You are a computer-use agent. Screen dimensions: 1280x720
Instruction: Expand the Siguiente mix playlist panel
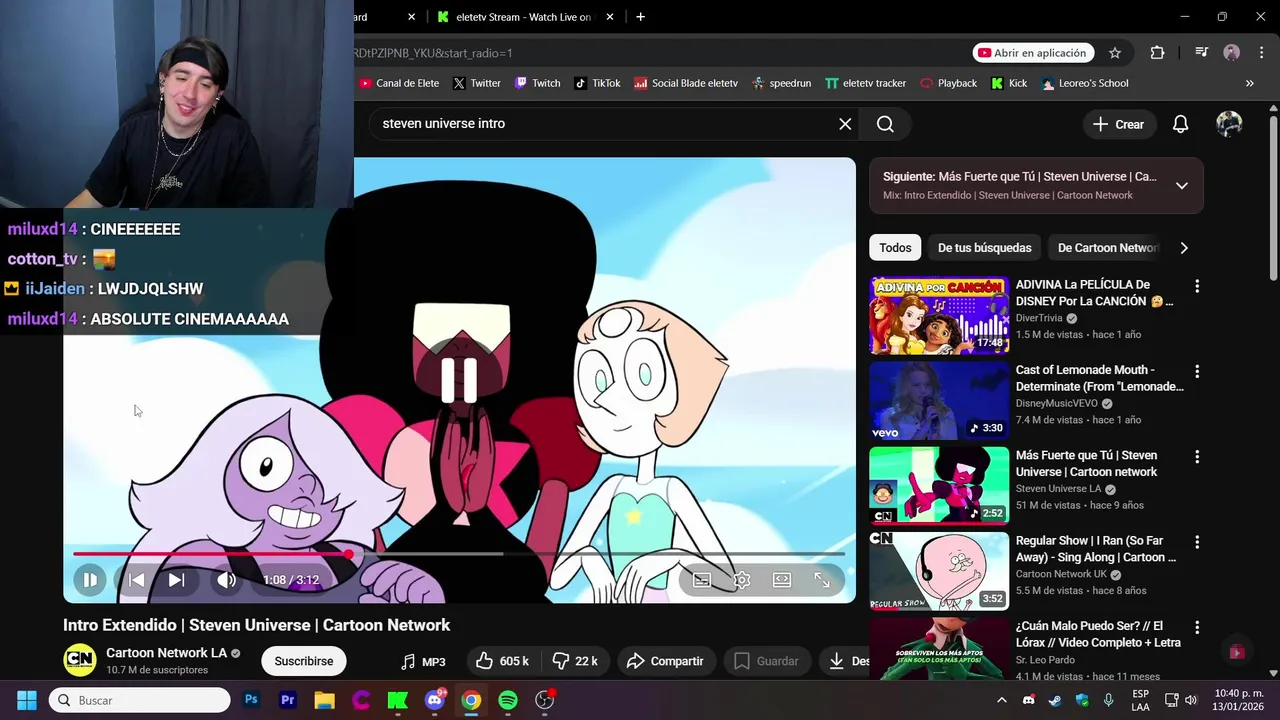point(1181,186)
